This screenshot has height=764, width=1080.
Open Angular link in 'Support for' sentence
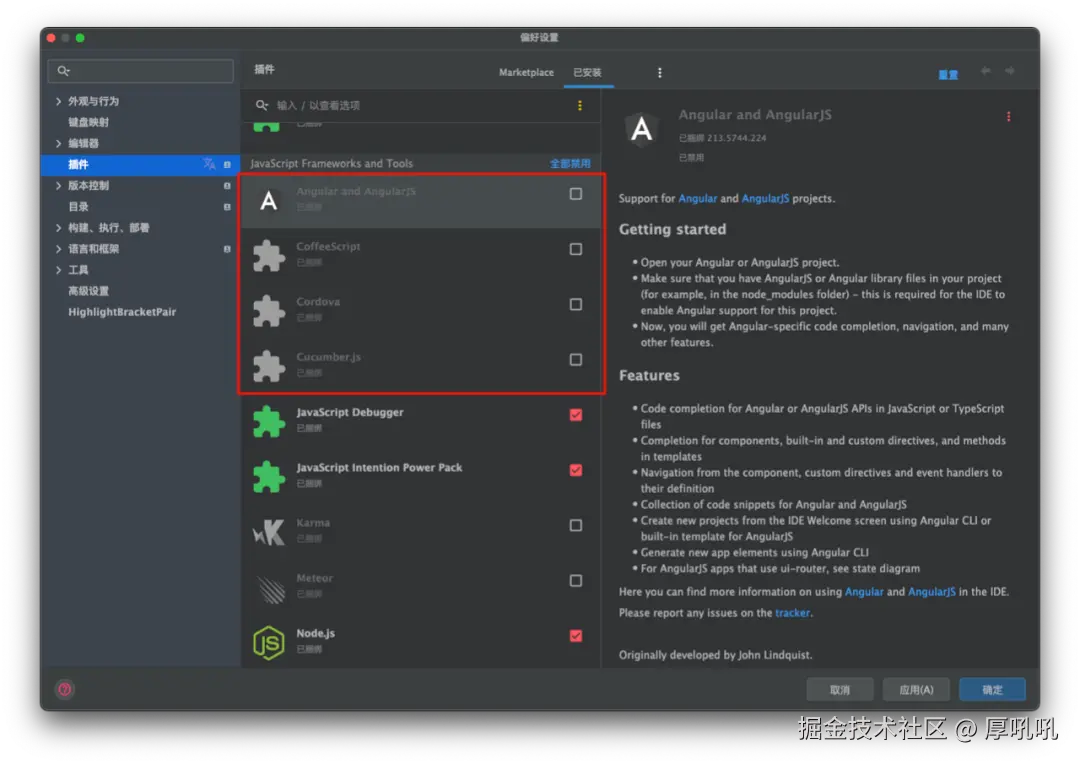(x=698, y=198)
